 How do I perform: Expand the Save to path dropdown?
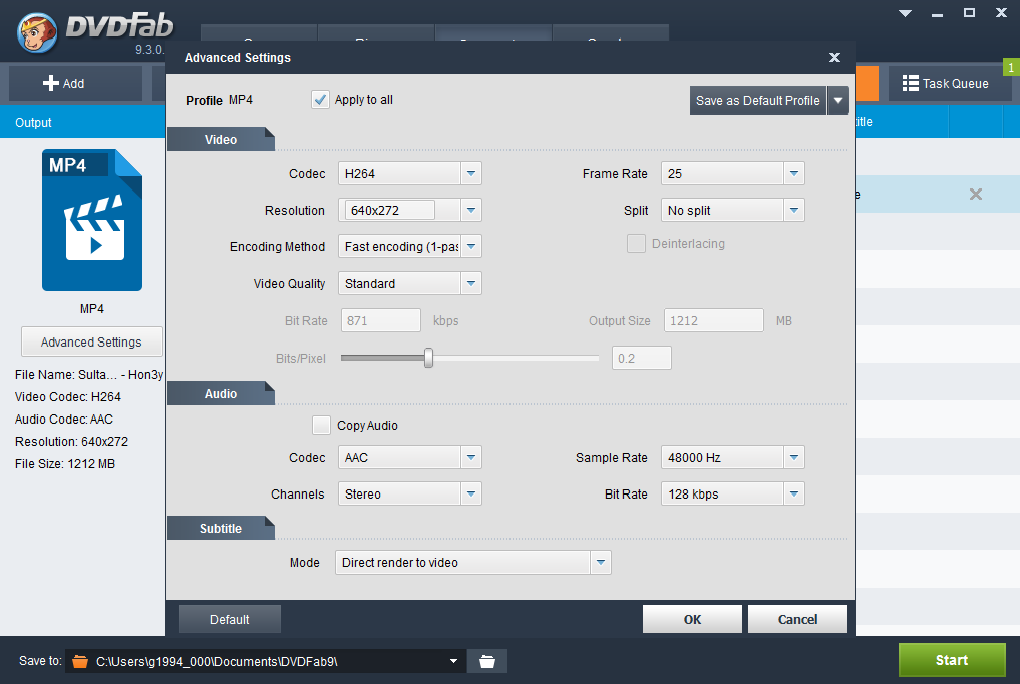point(453,661)
